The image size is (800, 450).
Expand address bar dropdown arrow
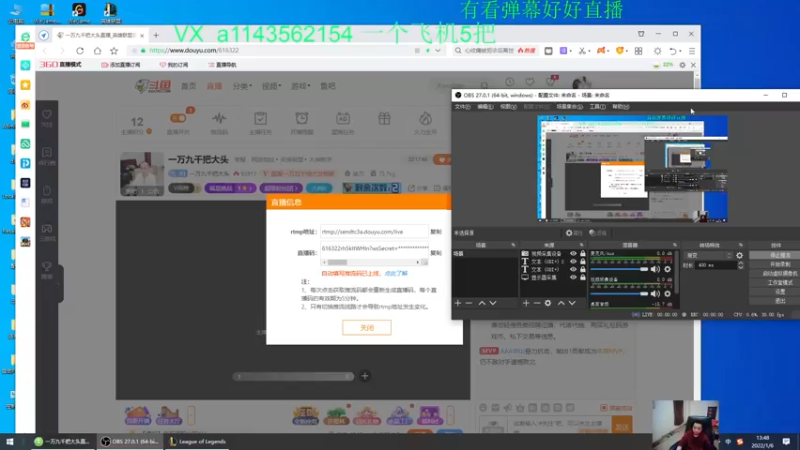(x=438, y=51)
